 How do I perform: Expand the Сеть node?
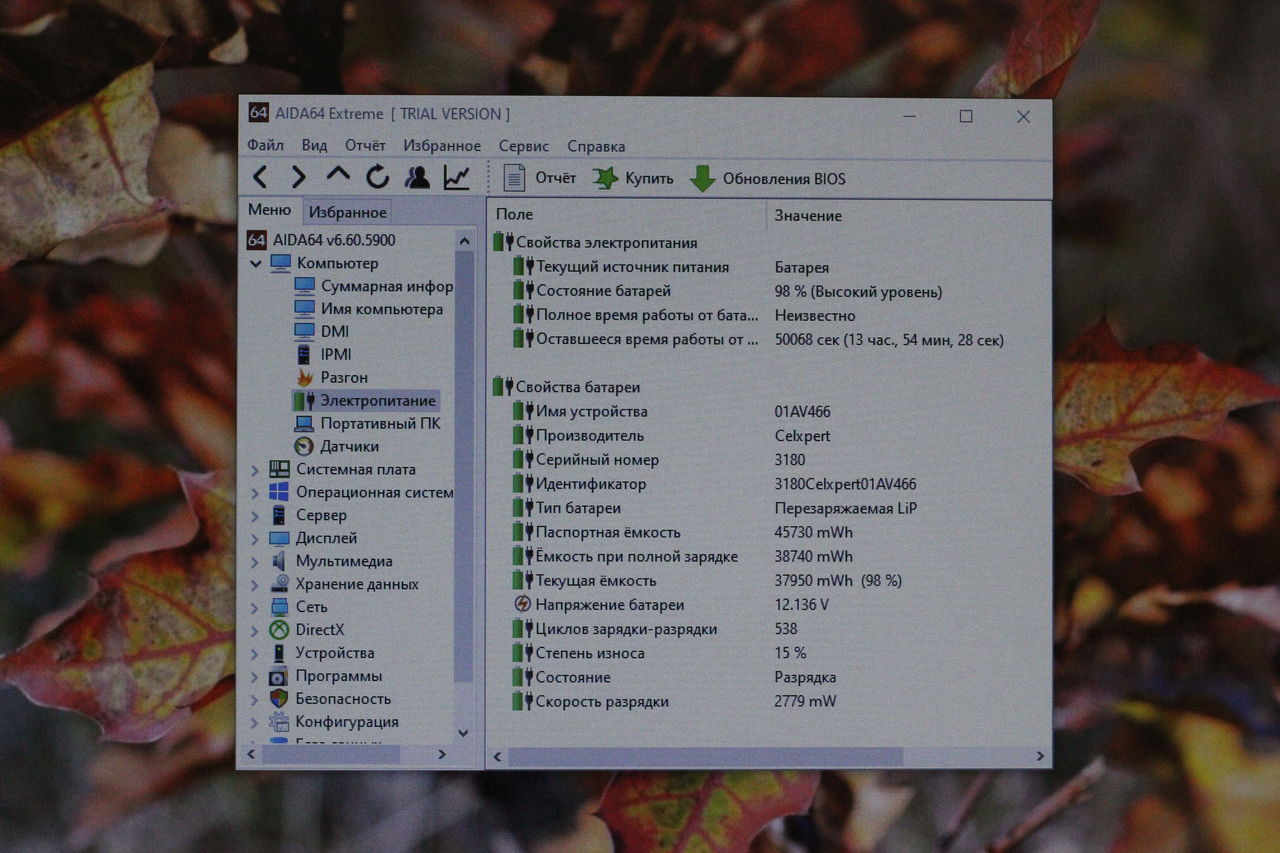pyautogui.click(x=254, y=607)
